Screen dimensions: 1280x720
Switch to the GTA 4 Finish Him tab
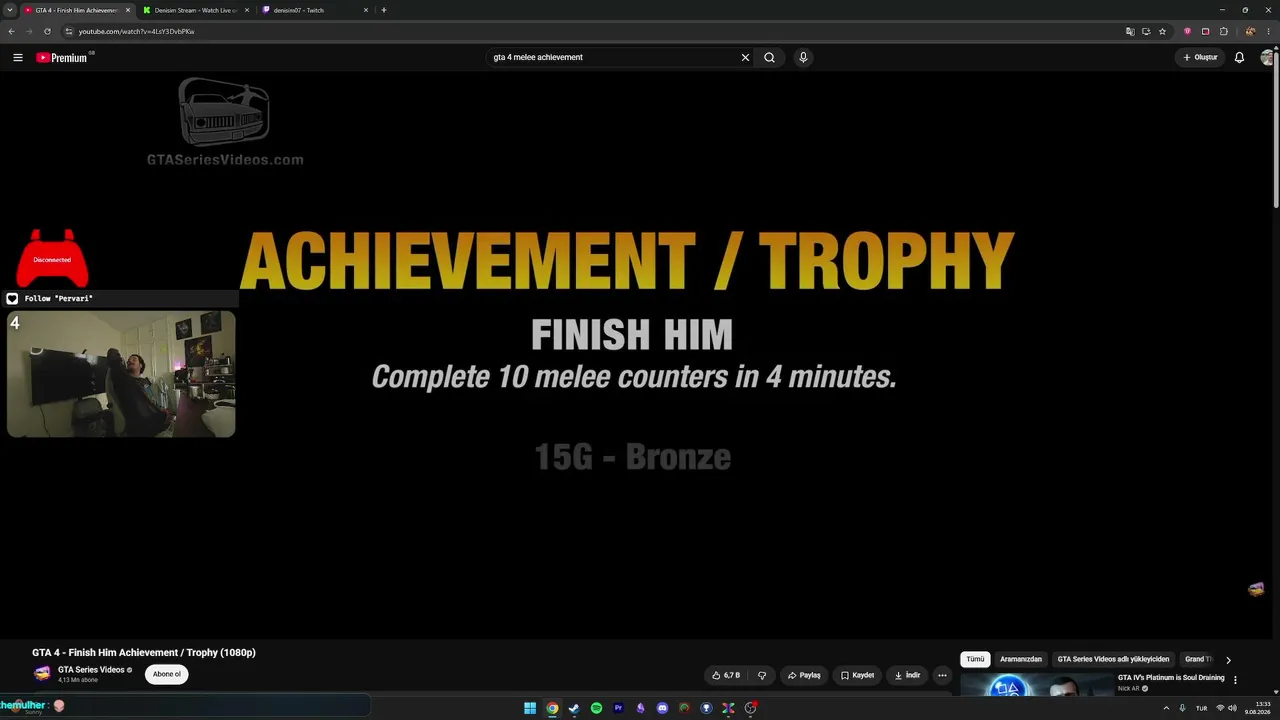(x=76, y=10)
